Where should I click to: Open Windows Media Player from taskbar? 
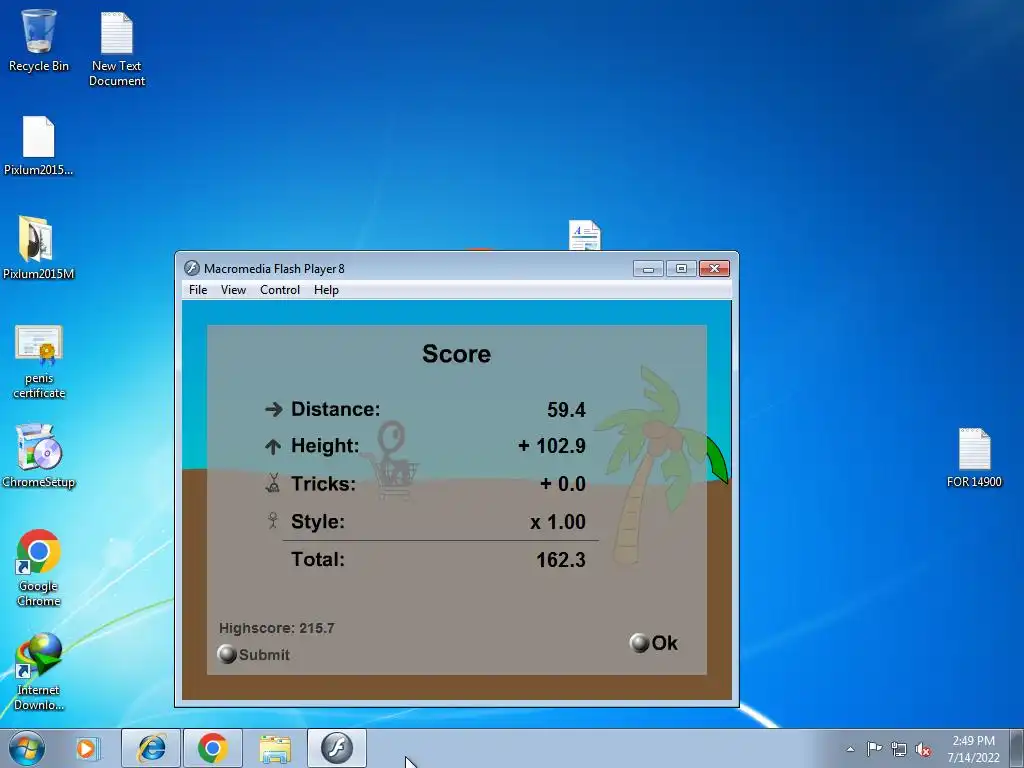click(x=86, y=748)
